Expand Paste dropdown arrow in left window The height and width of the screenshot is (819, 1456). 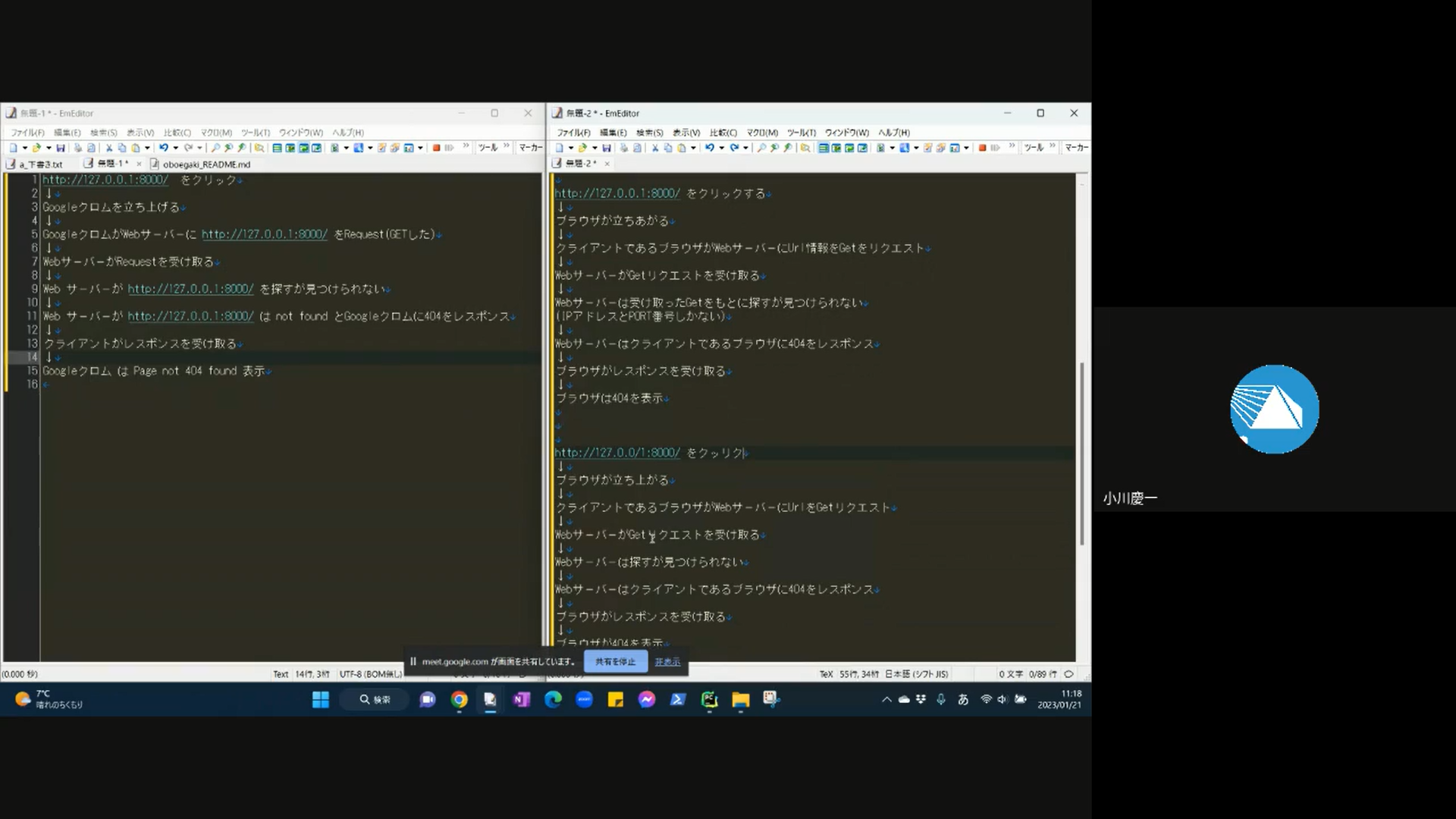(147, 148)
